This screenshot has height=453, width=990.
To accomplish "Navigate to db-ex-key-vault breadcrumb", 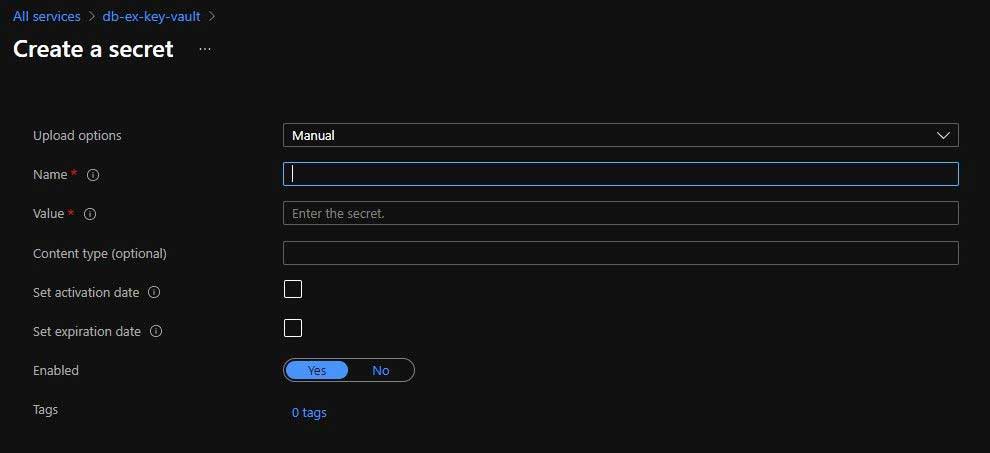I will (152, 16).
